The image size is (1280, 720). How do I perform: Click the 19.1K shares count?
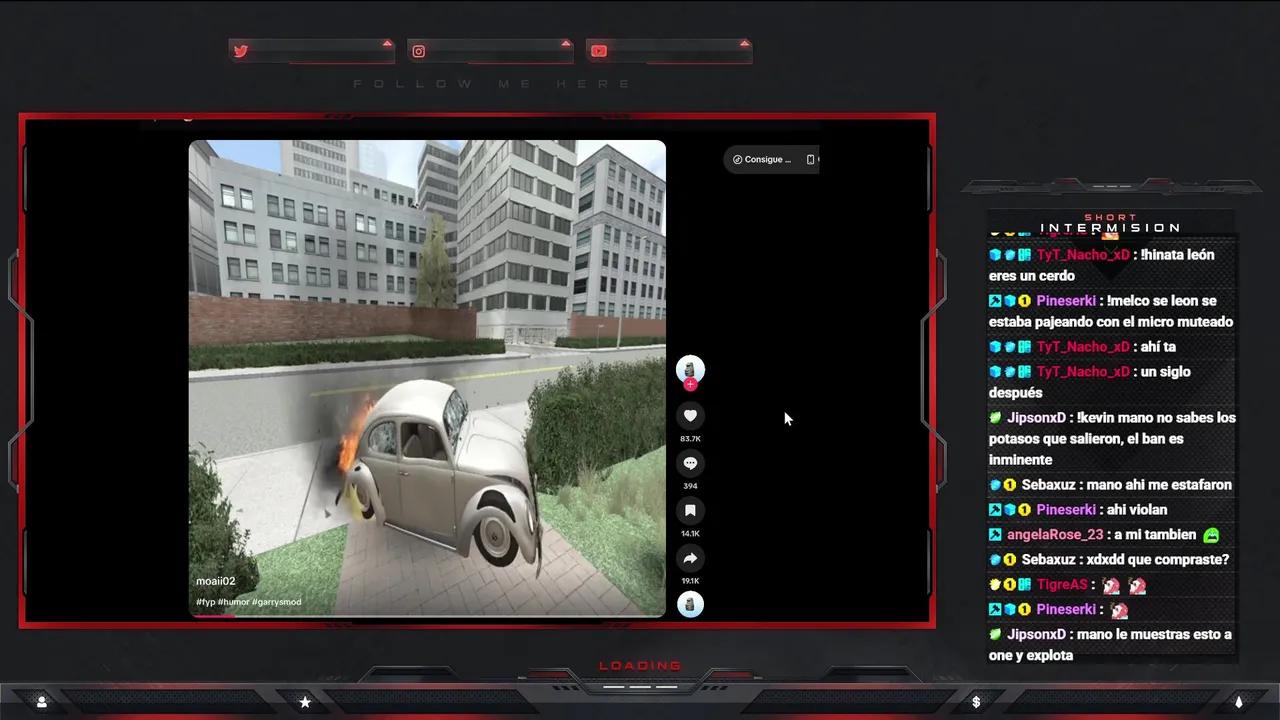coord(690,580)
